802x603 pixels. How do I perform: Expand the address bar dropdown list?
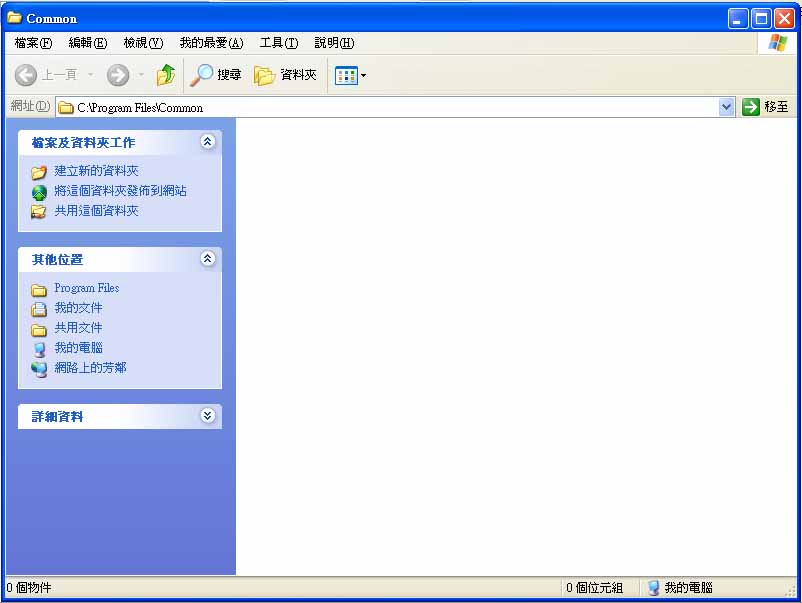pos(727,107)
